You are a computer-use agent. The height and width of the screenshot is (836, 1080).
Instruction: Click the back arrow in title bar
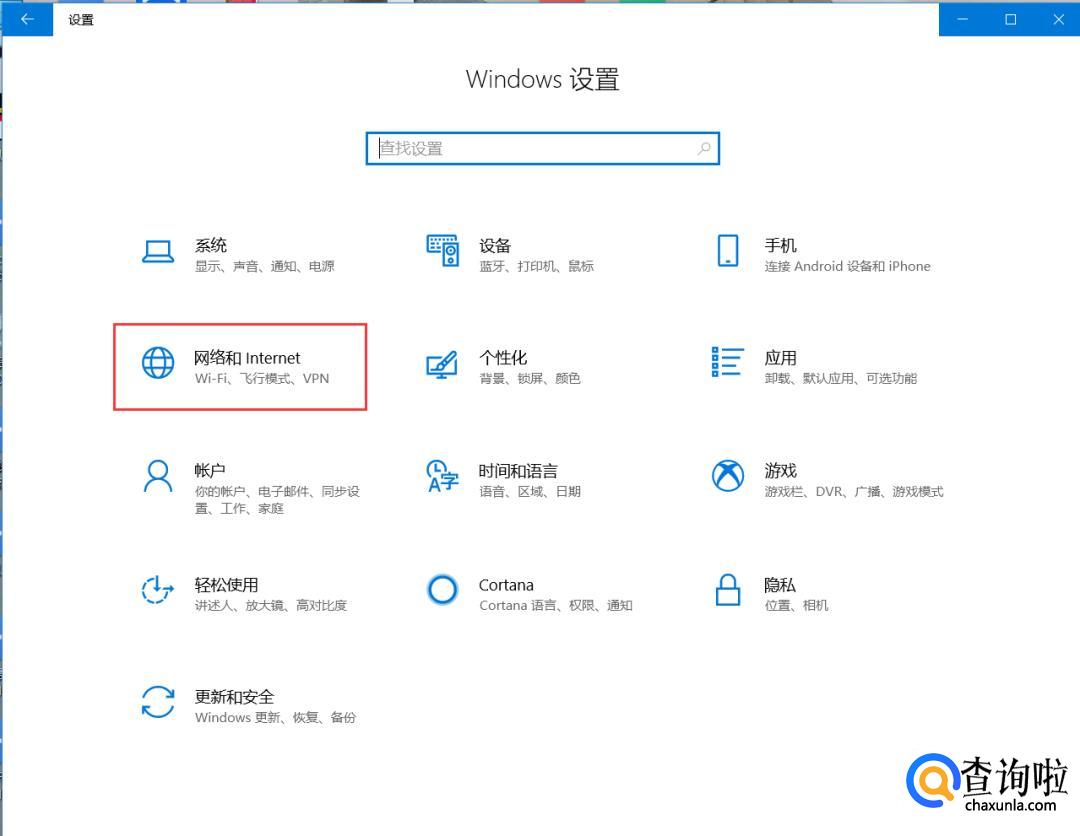point(27,19)
